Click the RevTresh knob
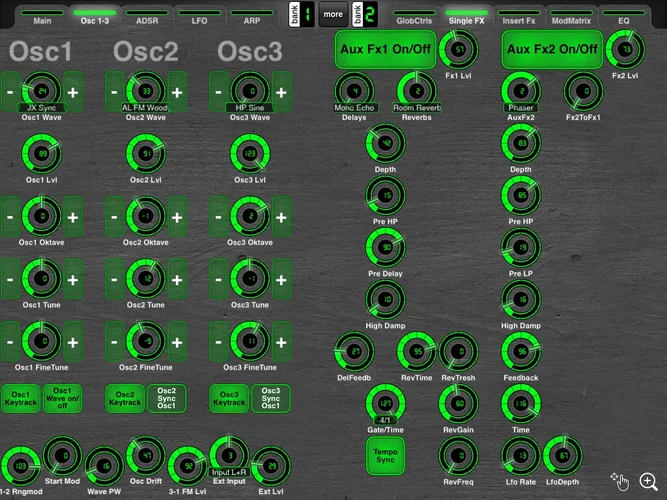Screen dimensions: 667x500 pos(459,351)
